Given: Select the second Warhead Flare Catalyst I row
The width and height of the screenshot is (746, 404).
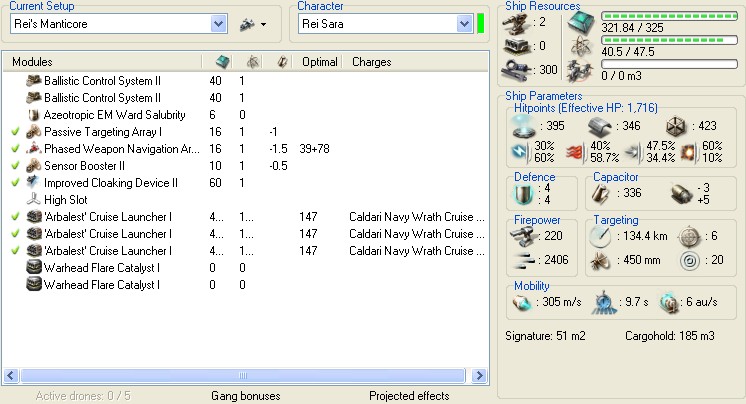Looking at the screenshot, I should coord(245,285).
